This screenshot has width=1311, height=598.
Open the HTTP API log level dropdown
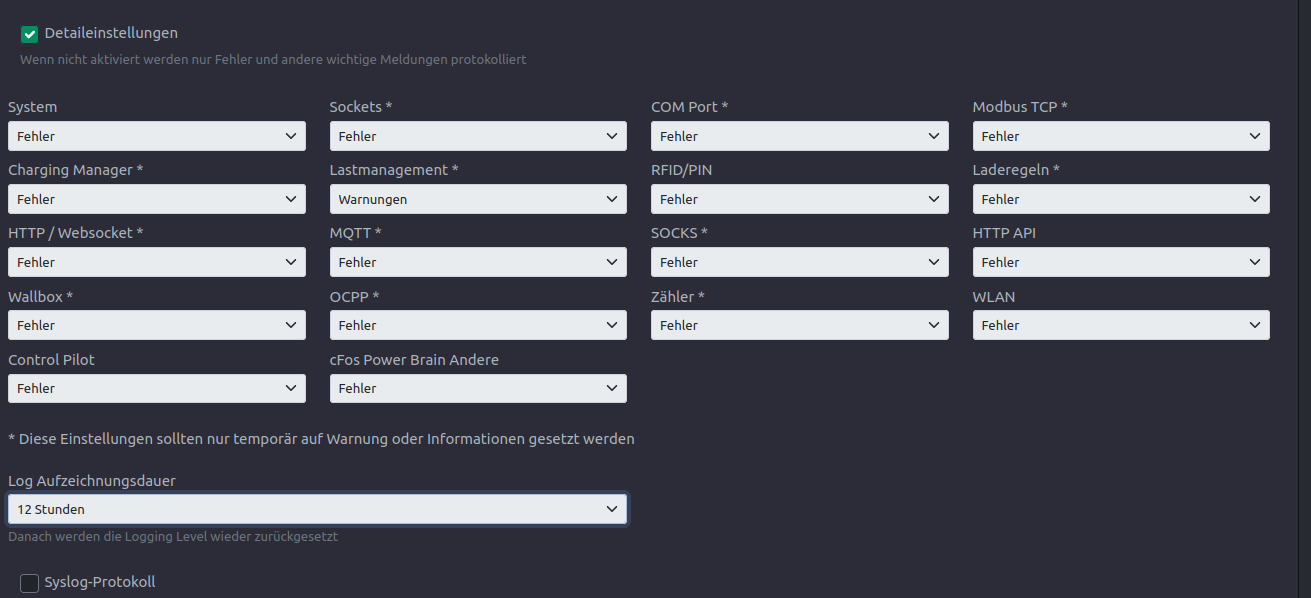(x=1121, y=262)
